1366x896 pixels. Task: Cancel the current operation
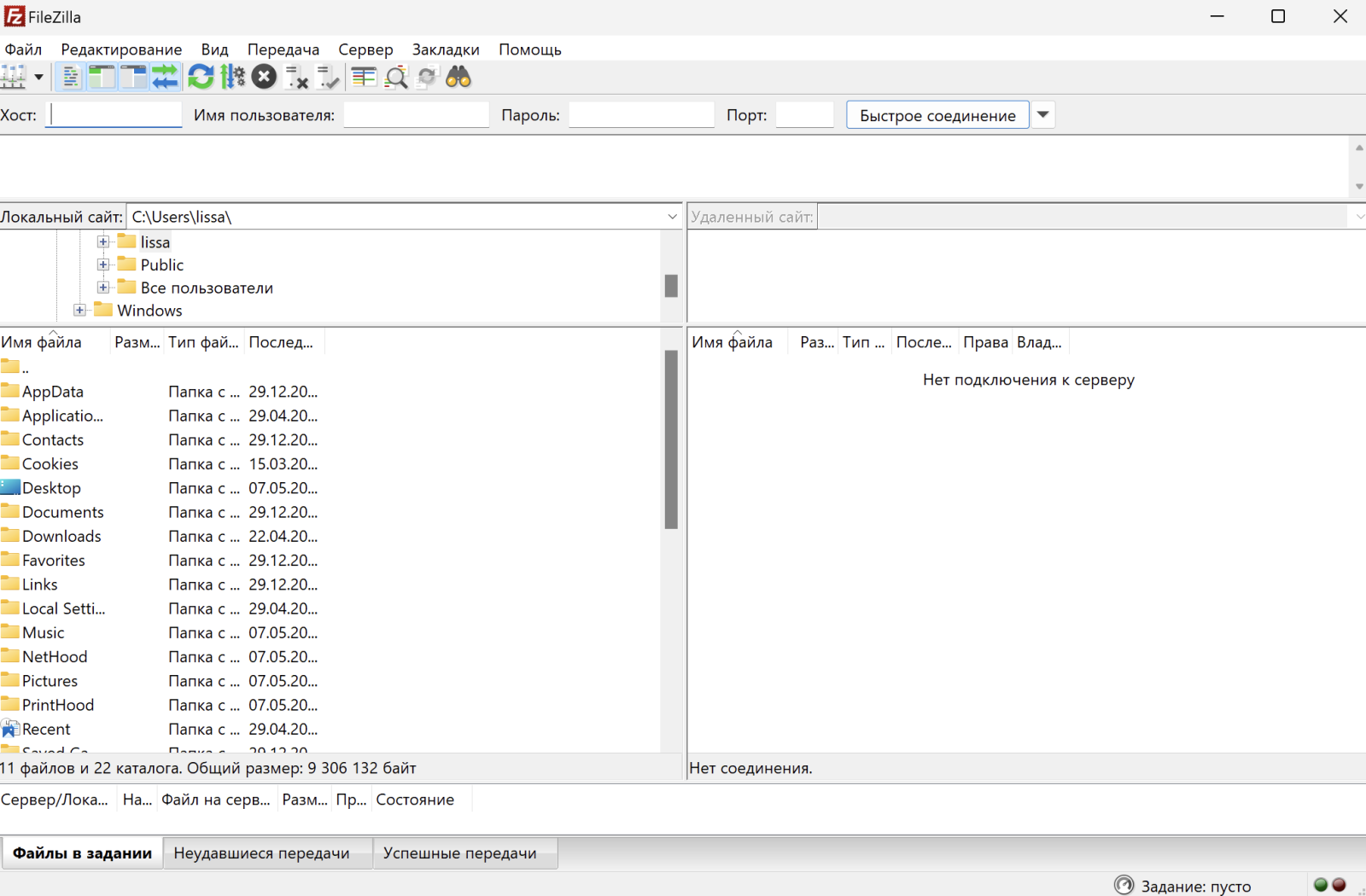click(x=264, y=77)
